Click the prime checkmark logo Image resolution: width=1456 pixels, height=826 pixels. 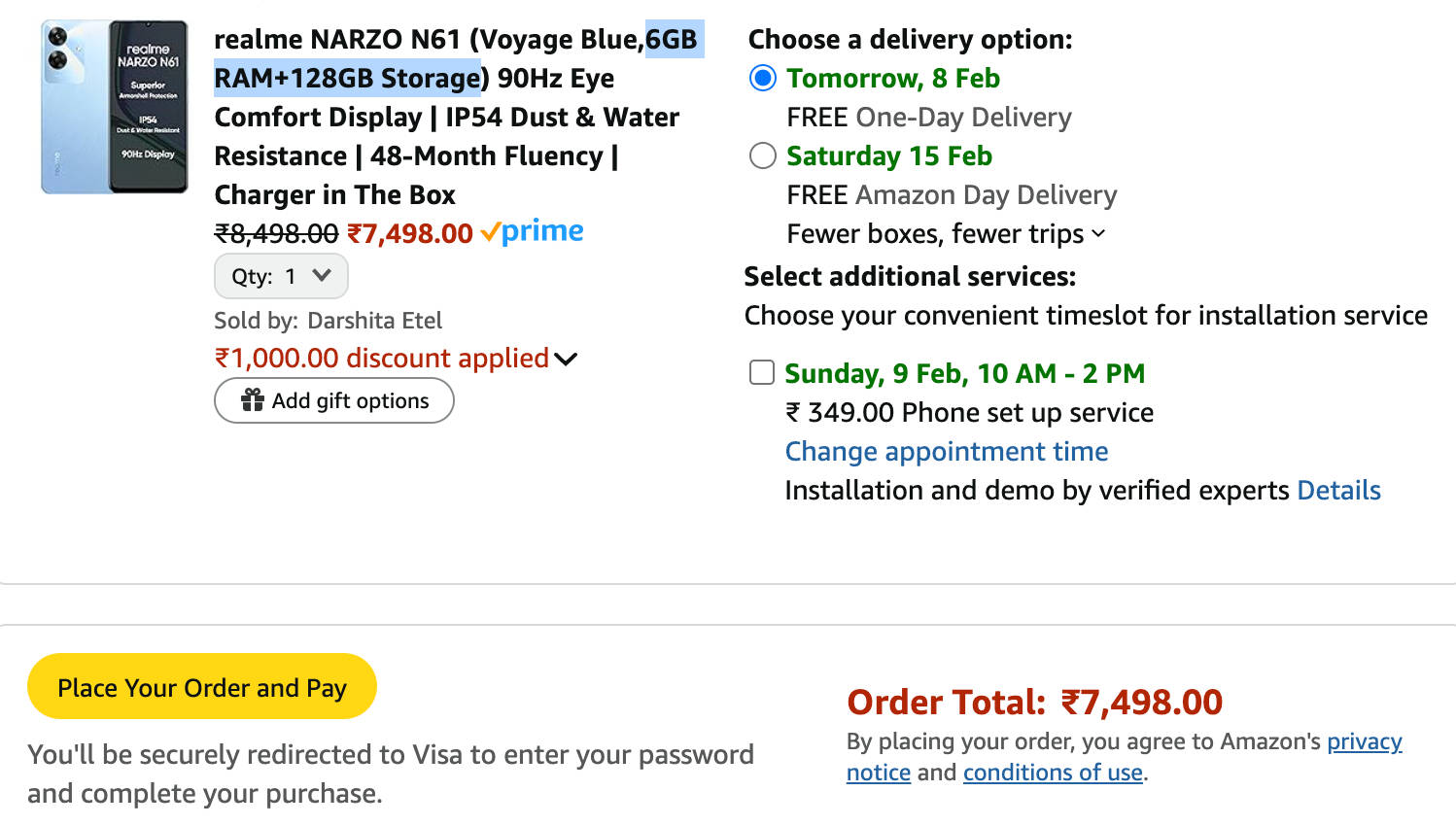coord(532,232)
